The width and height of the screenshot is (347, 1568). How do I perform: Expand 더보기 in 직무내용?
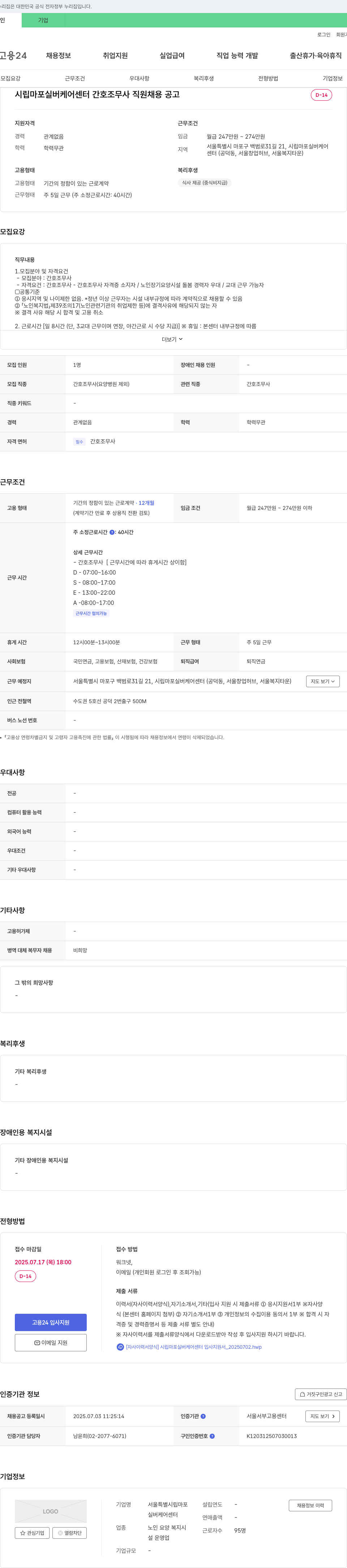point(172,339)
